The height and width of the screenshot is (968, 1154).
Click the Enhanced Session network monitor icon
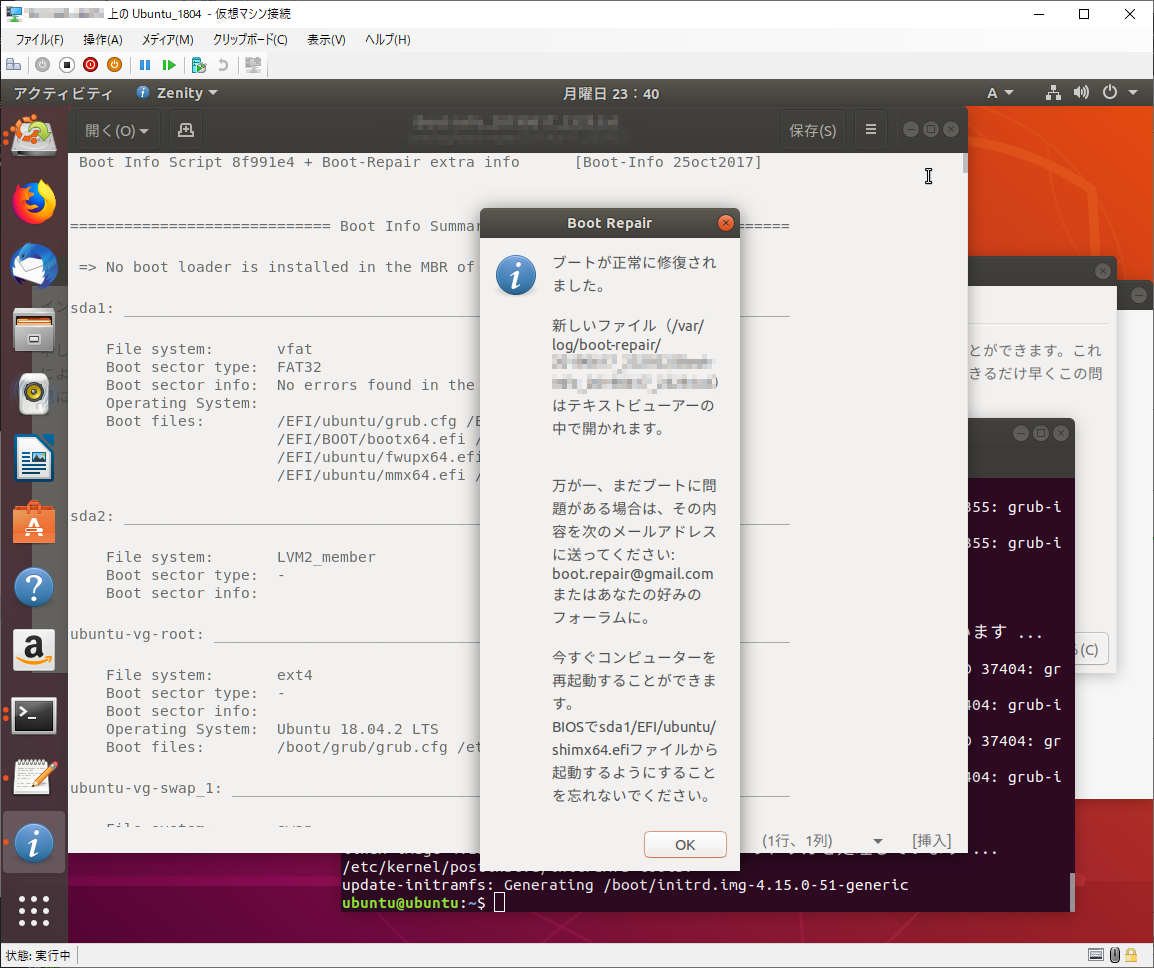coord(253,65)
